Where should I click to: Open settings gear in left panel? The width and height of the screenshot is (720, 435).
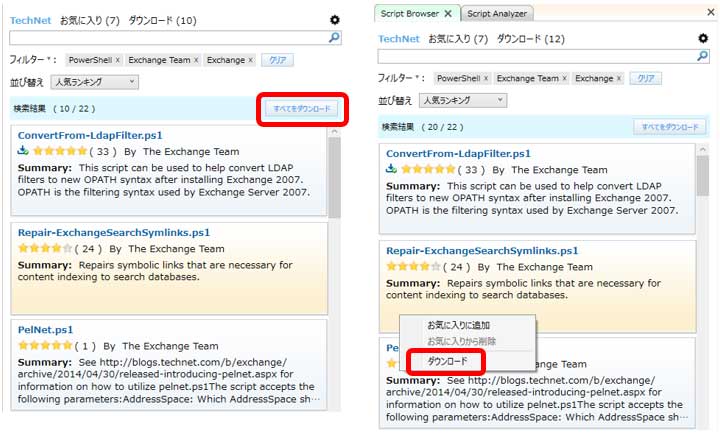point(335,20)
